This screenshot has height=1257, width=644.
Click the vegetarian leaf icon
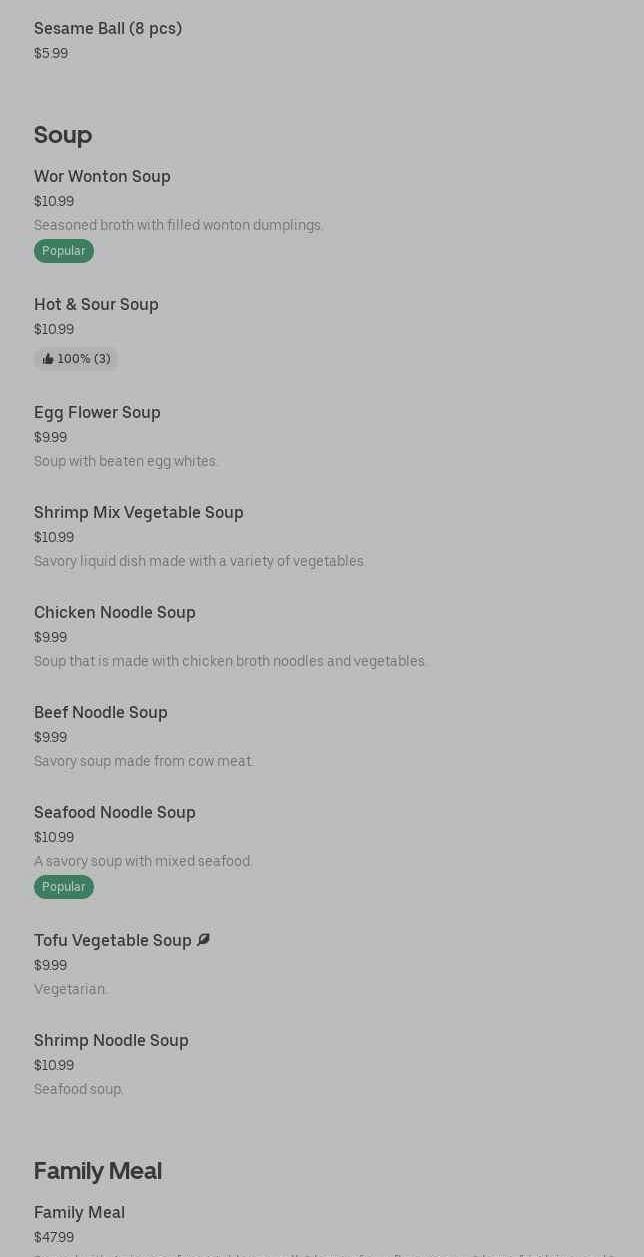(203, 940)
